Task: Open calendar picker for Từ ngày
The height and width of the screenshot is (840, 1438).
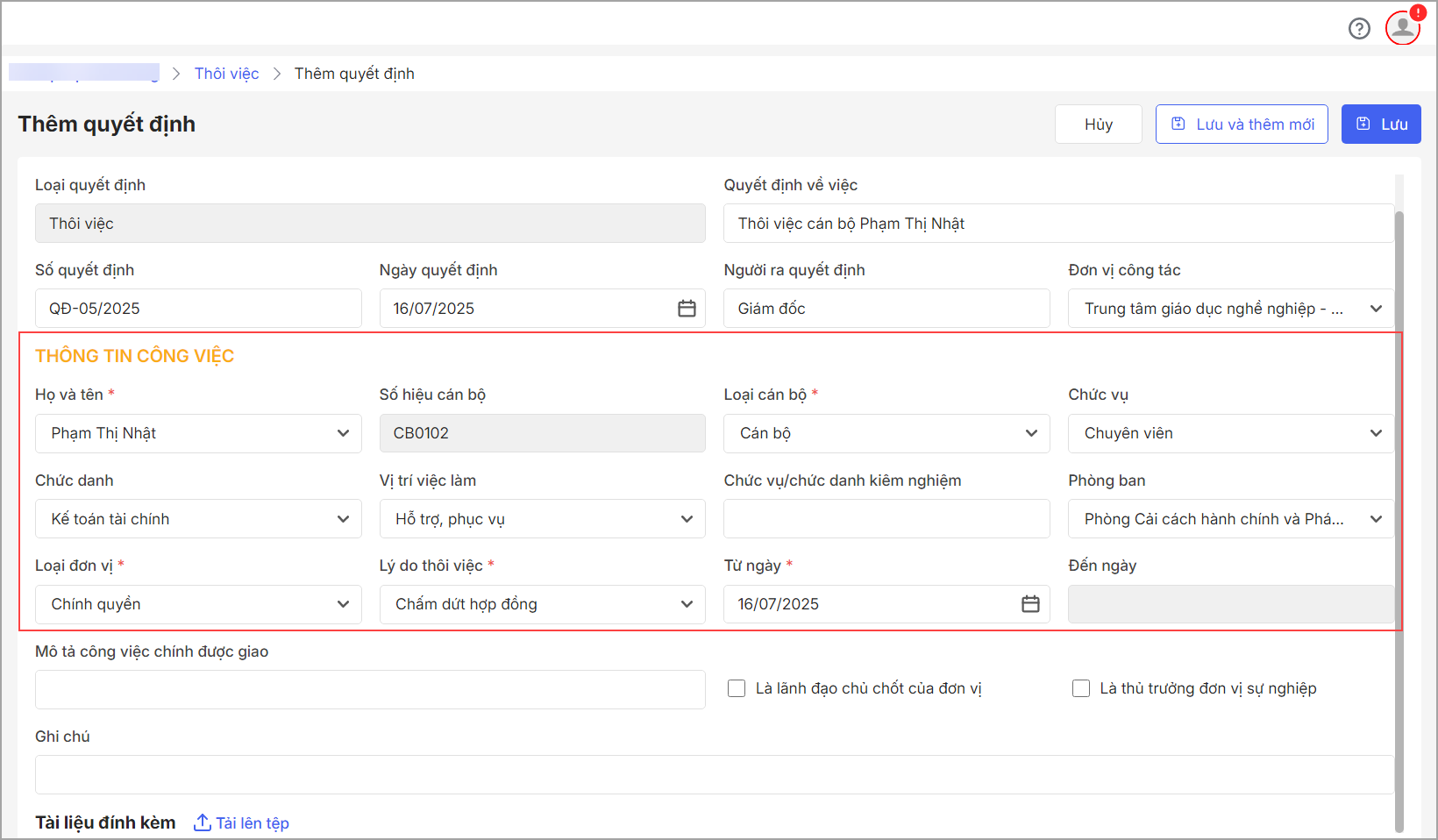Action: (x=1030, y=604)
